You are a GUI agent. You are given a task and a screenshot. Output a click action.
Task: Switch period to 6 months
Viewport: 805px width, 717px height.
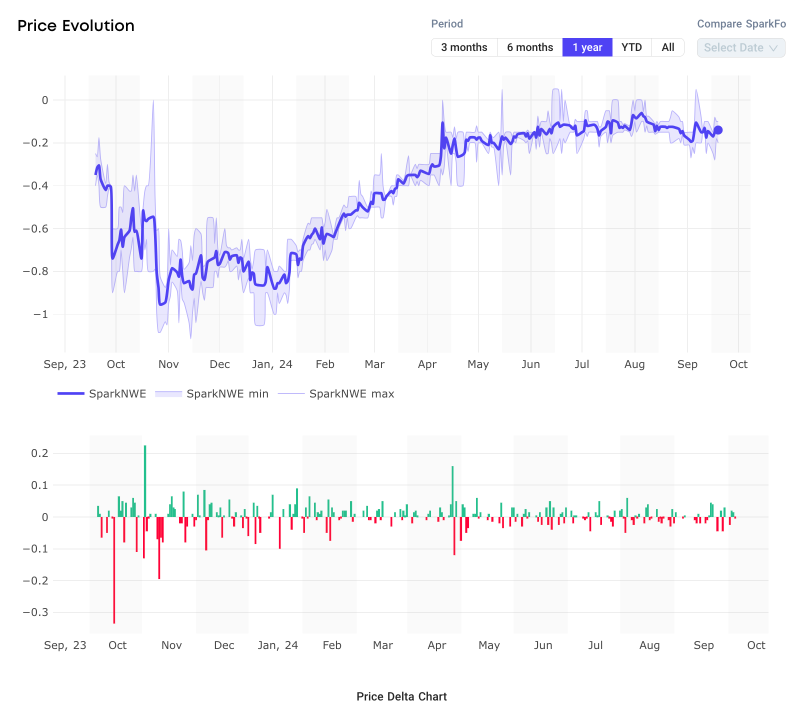pyautogui.click(x=530, y=47)
